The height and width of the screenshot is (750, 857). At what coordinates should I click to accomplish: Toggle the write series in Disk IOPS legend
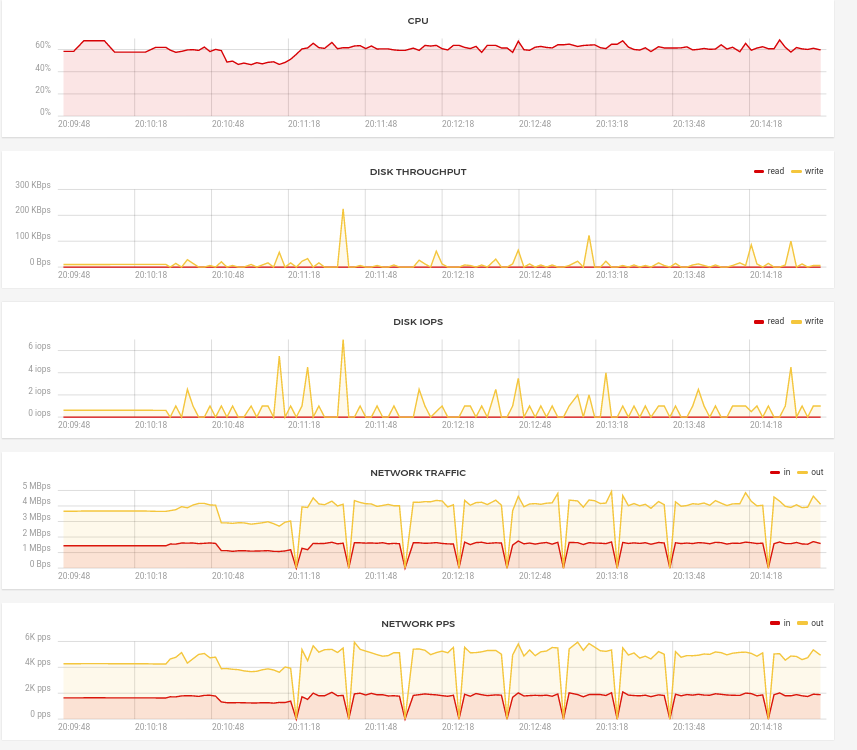[x=807, y=321]
